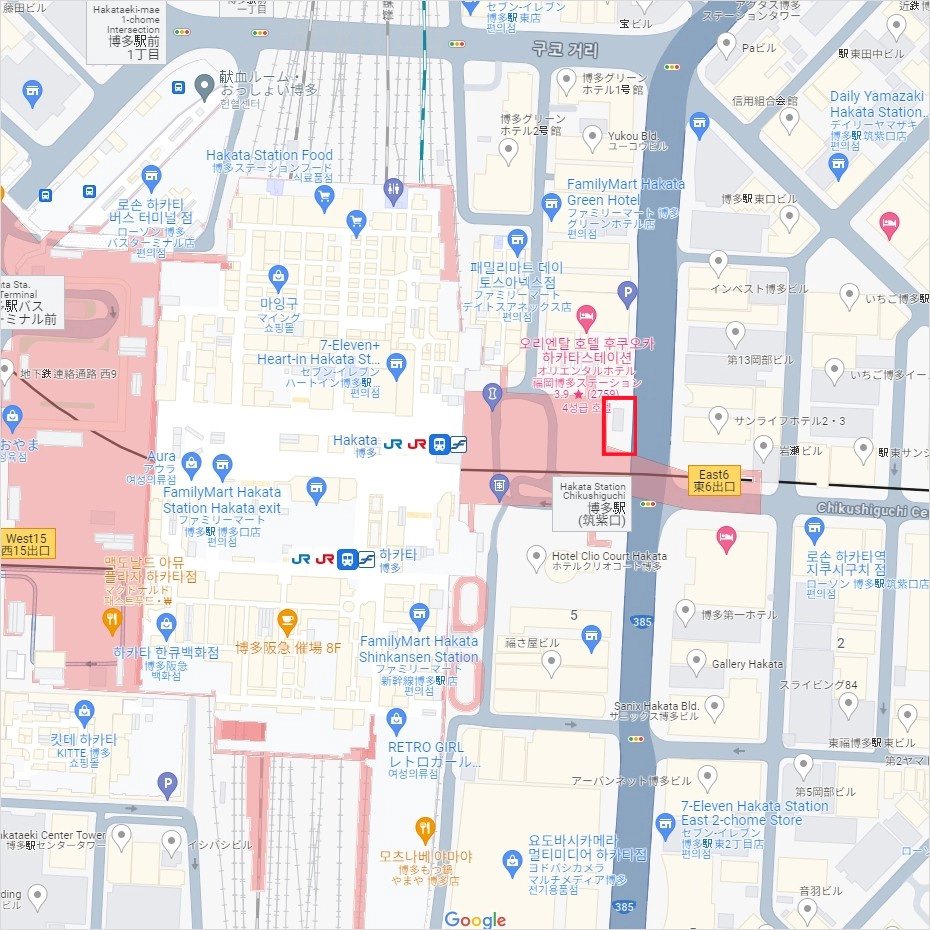Click the Paビル map pin

726,45
